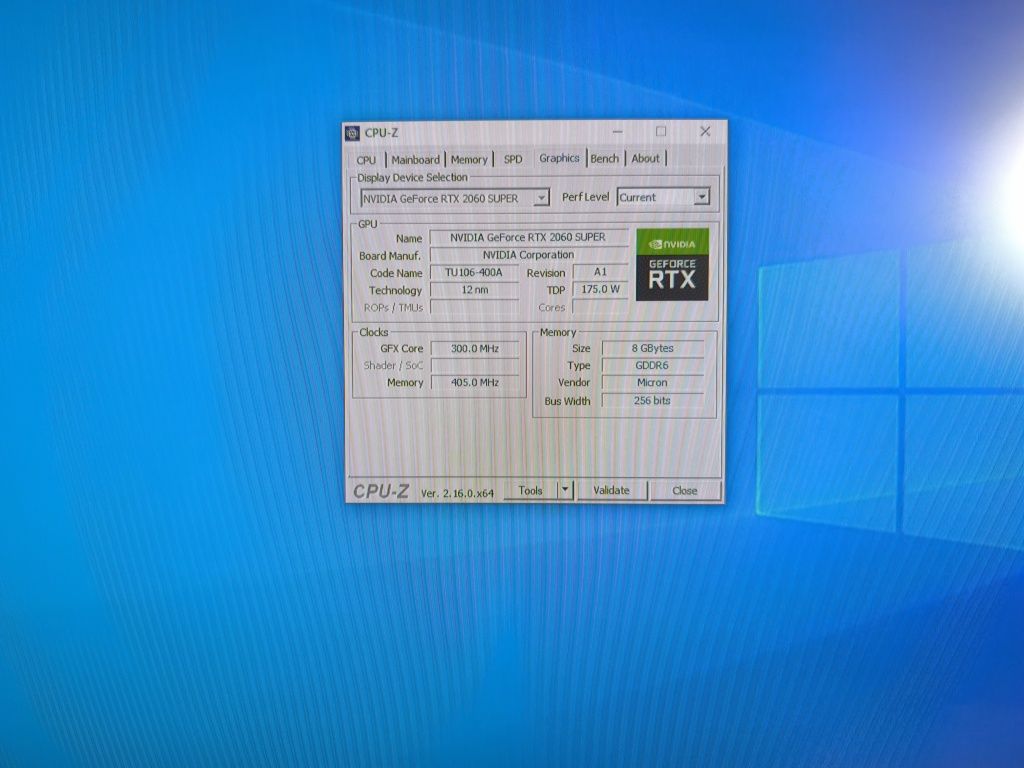Click the CPU-Z title bar app icon
The height and width of the screenshot is (768, 1024).
[353, 133]
